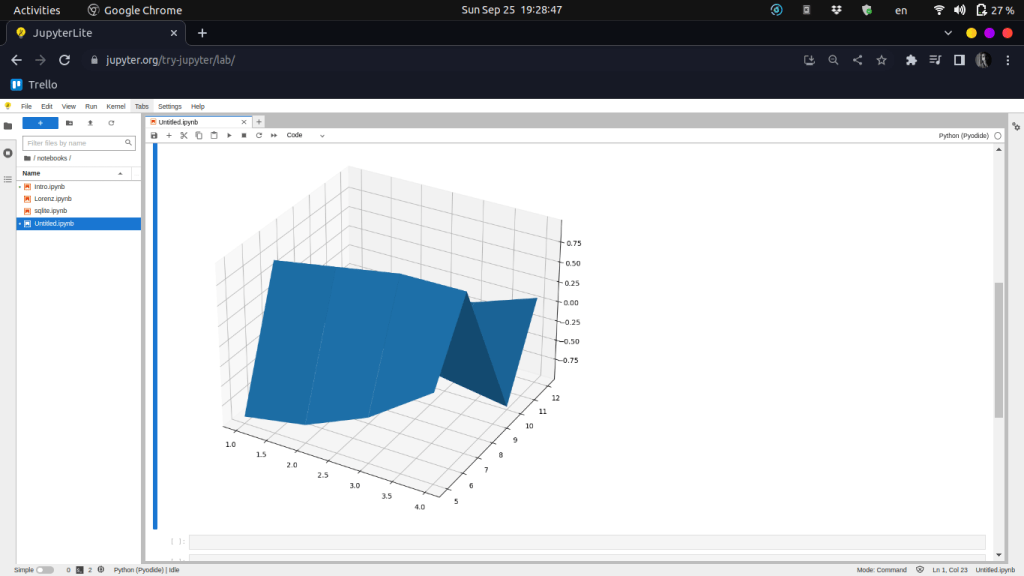This screenshot has width=1024, height=576.
Task: Open the Chrome extensions puzzle icon
Action: pyautogui.click(x=911, y=60)
